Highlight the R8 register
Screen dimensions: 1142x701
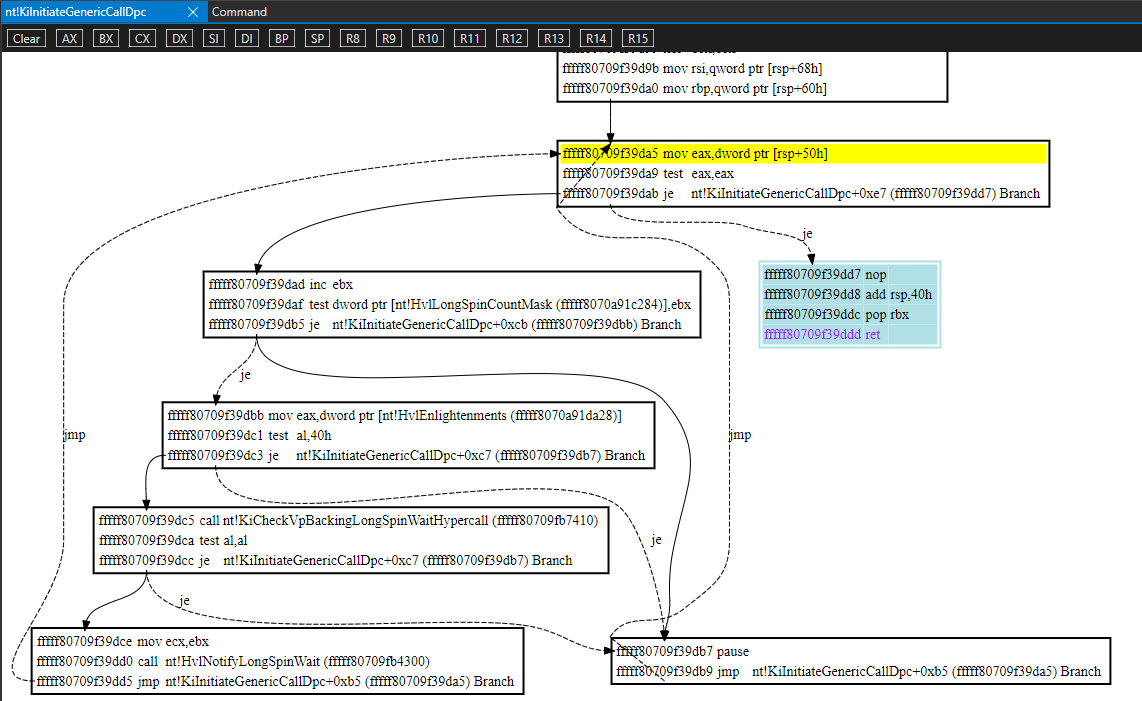[352, 38]
